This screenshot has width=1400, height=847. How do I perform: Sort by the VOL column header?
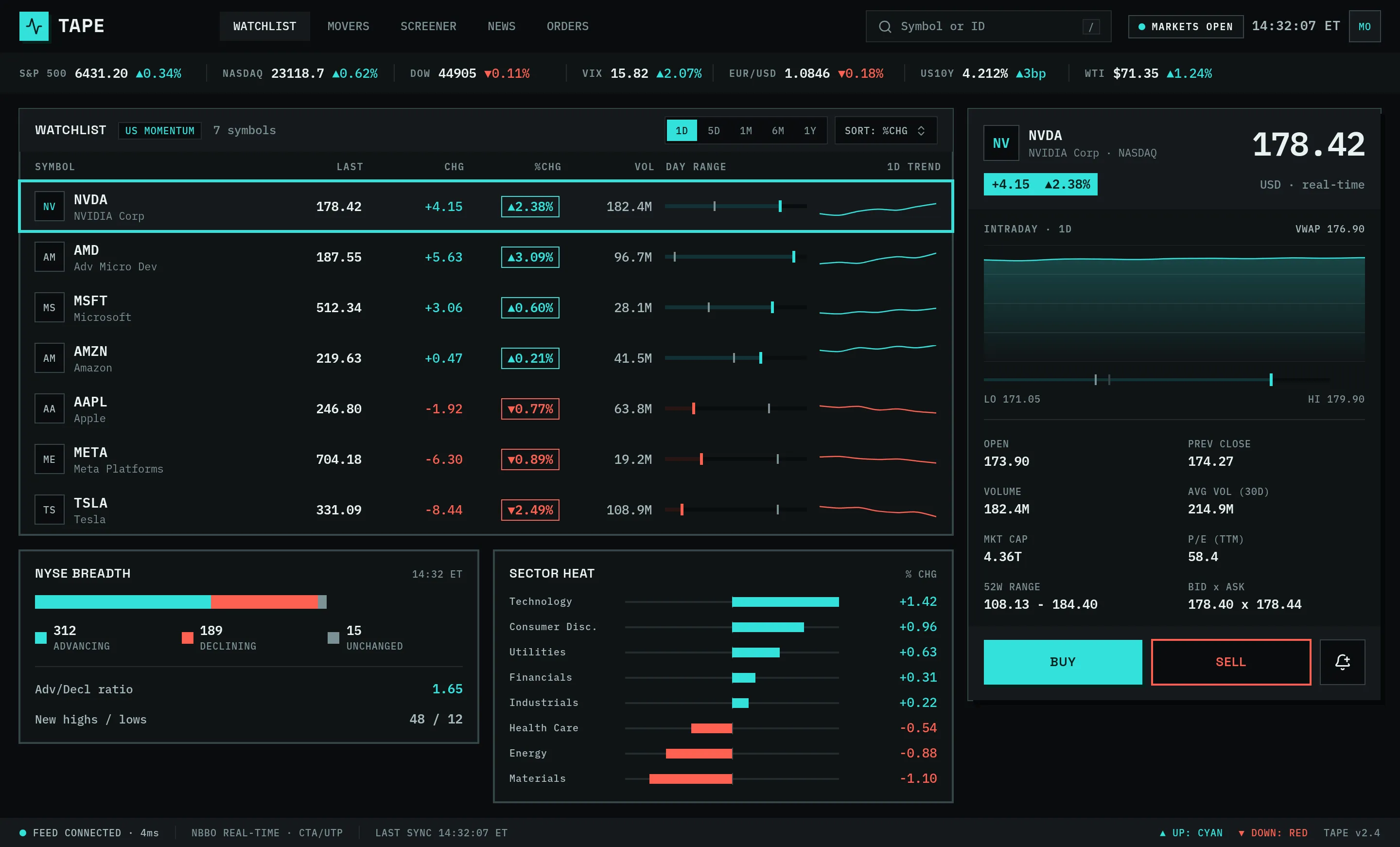pyautogui.click(x=644, y=167)
